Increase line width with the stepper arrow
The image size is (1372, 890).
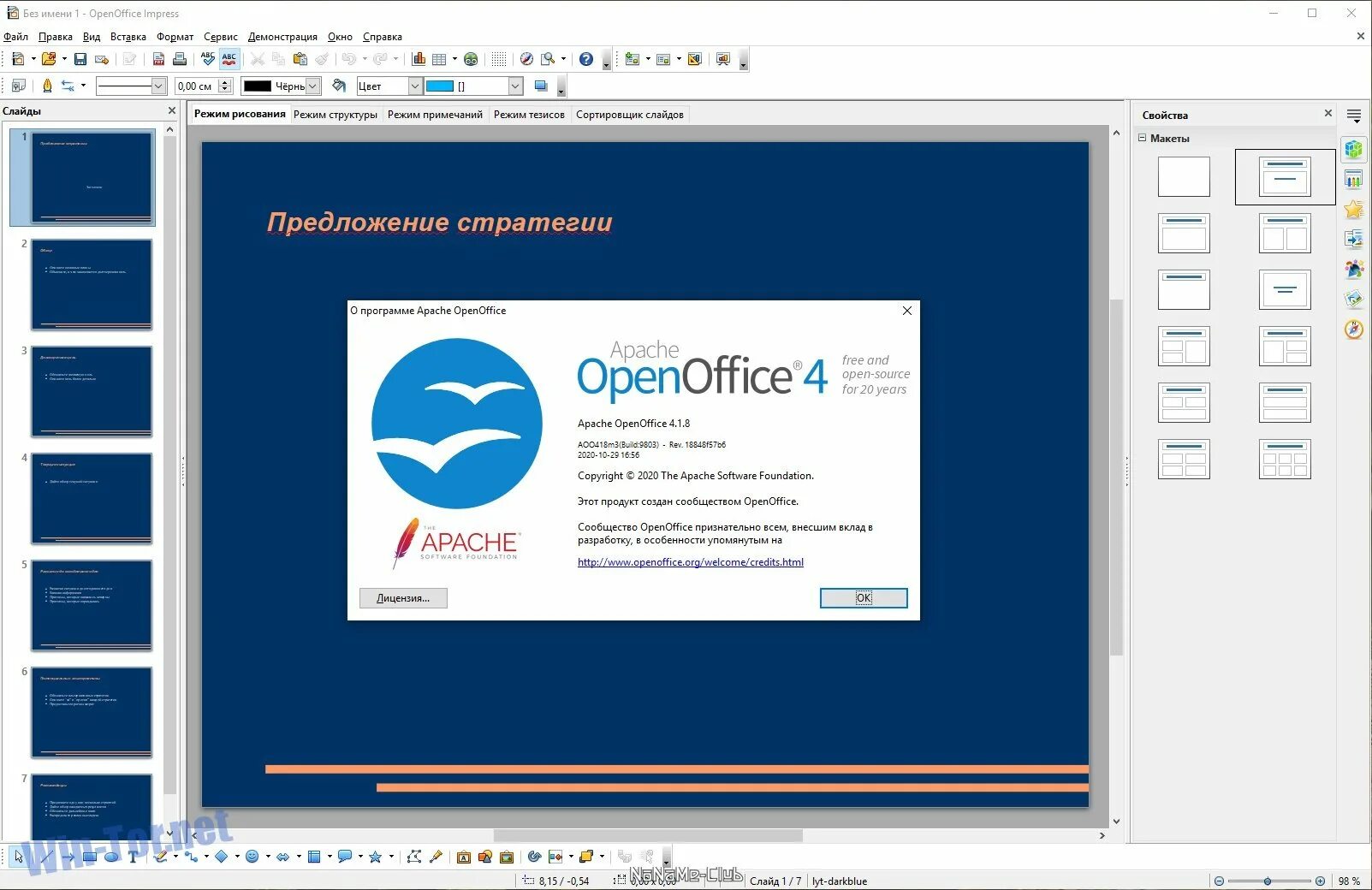tap(225, 82)
